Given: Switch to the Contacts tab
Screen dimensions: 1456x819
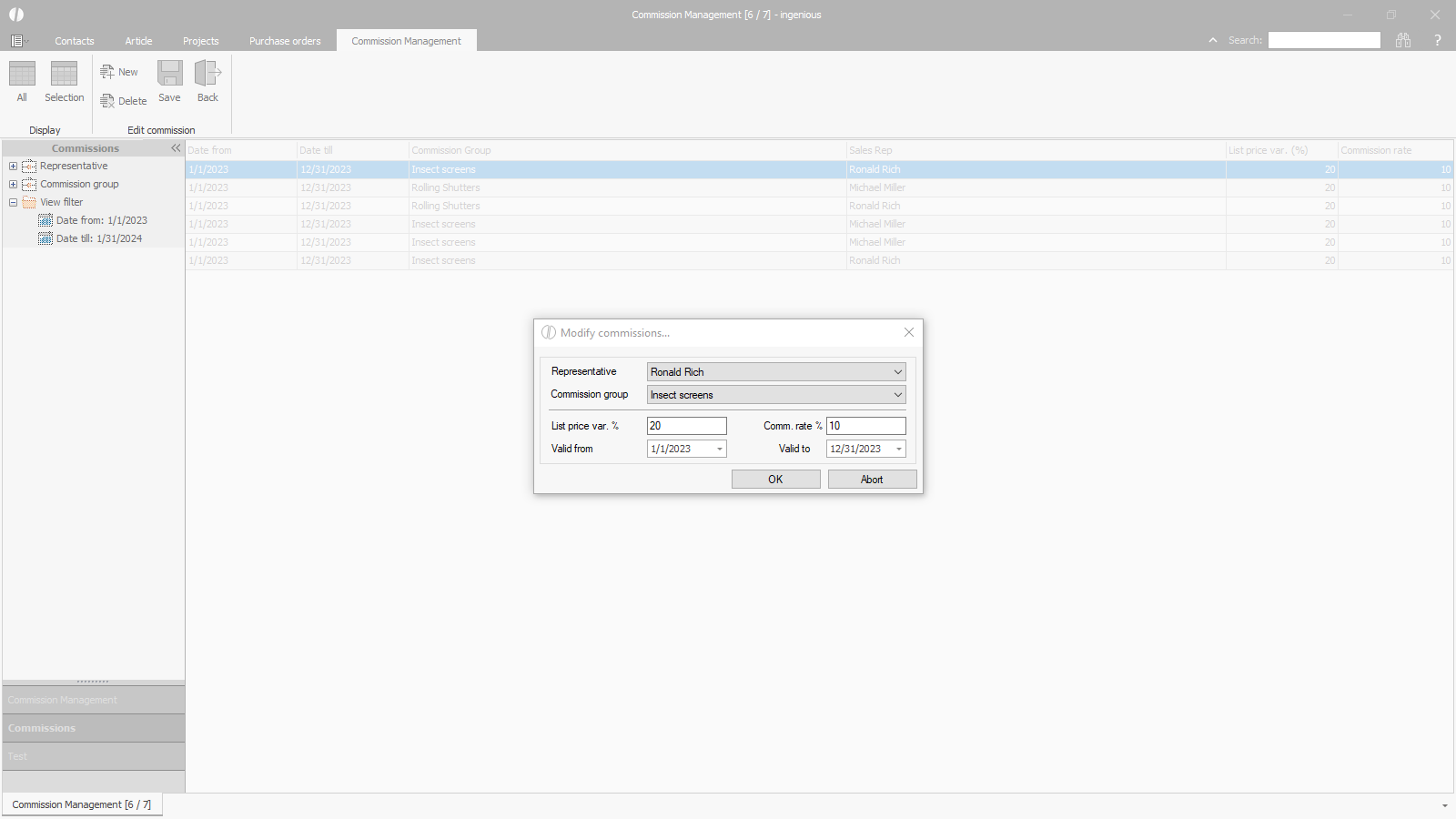Looking at the screenshot, I should coord(75,41).
